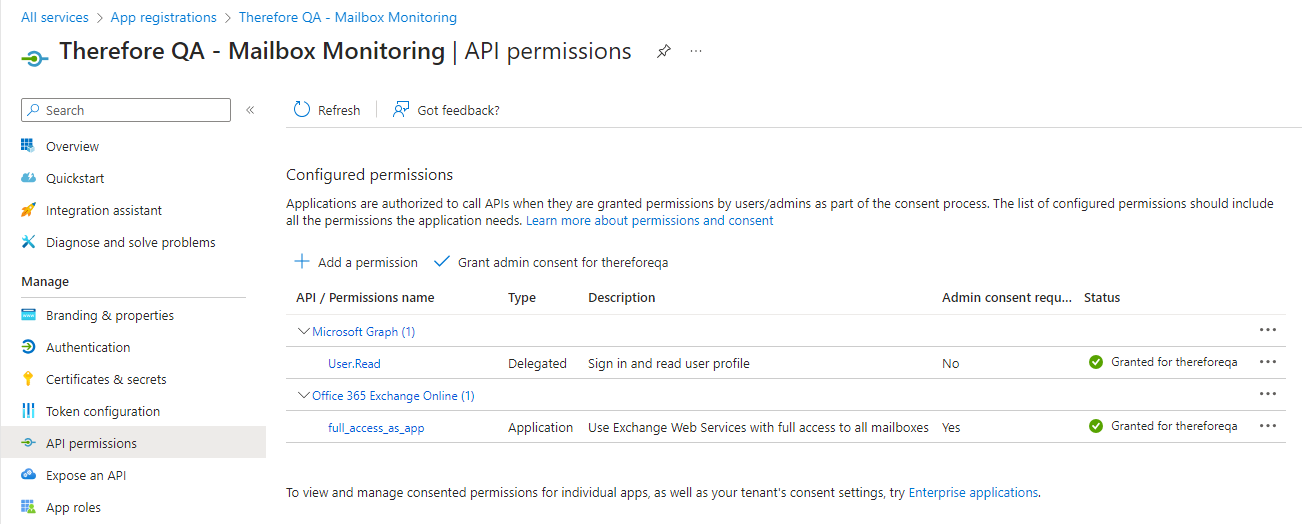Click the green status check for full_access_as_app

pyautogui.click(x=1096, y=426)
